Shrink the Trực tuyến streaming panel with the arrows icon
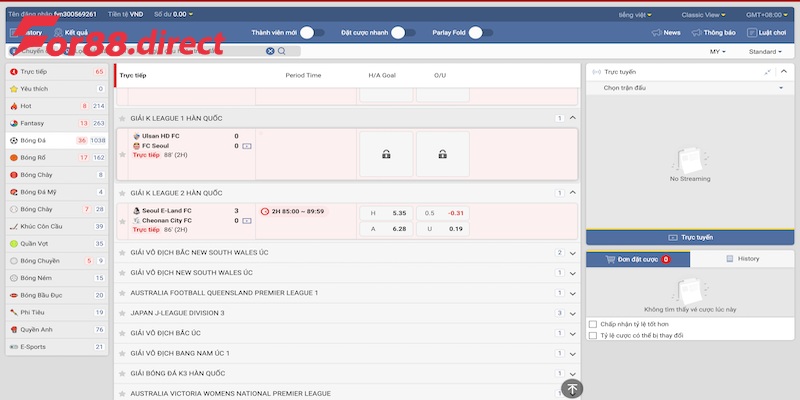 pos(767,72)
